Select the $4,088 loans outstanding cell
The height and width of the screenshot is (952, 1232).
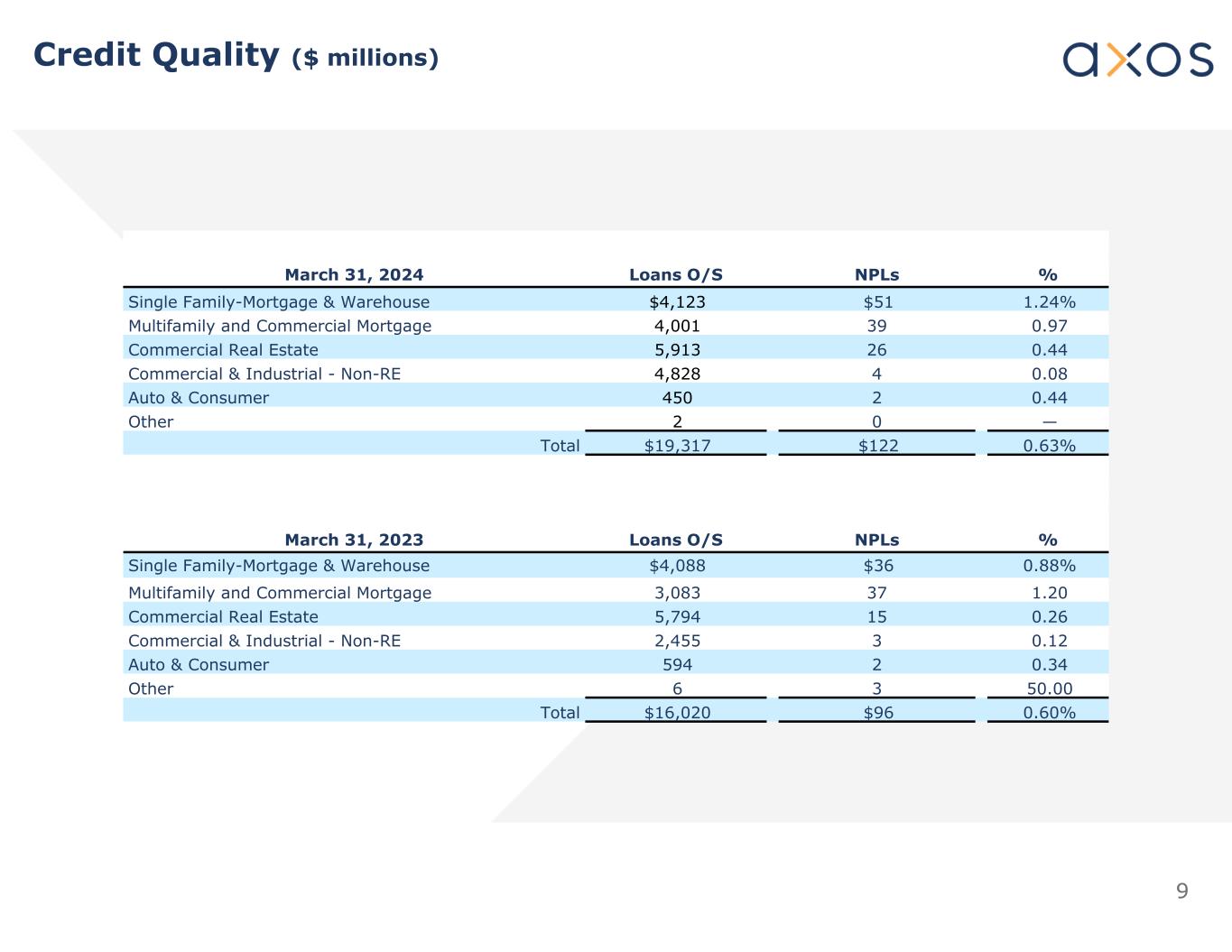pos(677,566)
